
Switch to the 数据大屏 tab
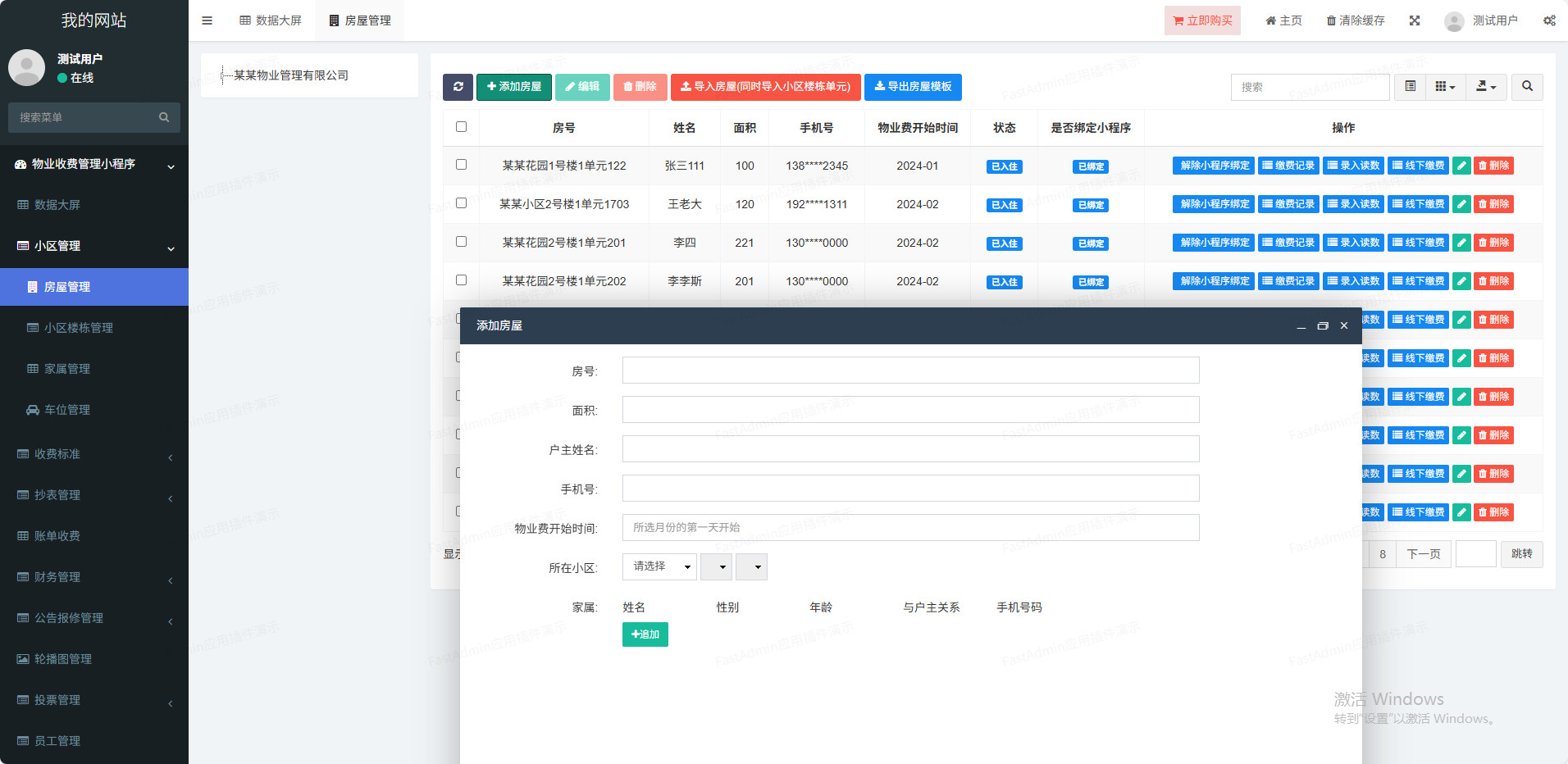[271, 20]
